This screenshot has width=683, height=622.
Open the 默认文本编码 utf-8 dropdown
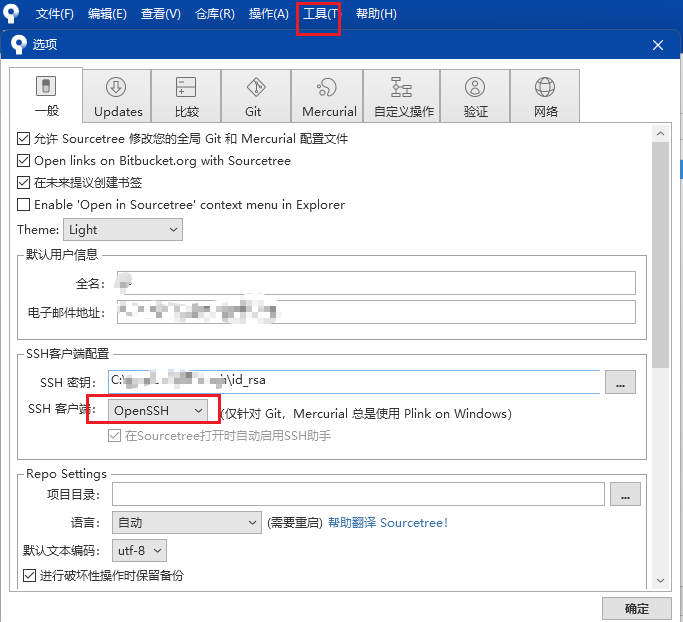tap(139, 551)
